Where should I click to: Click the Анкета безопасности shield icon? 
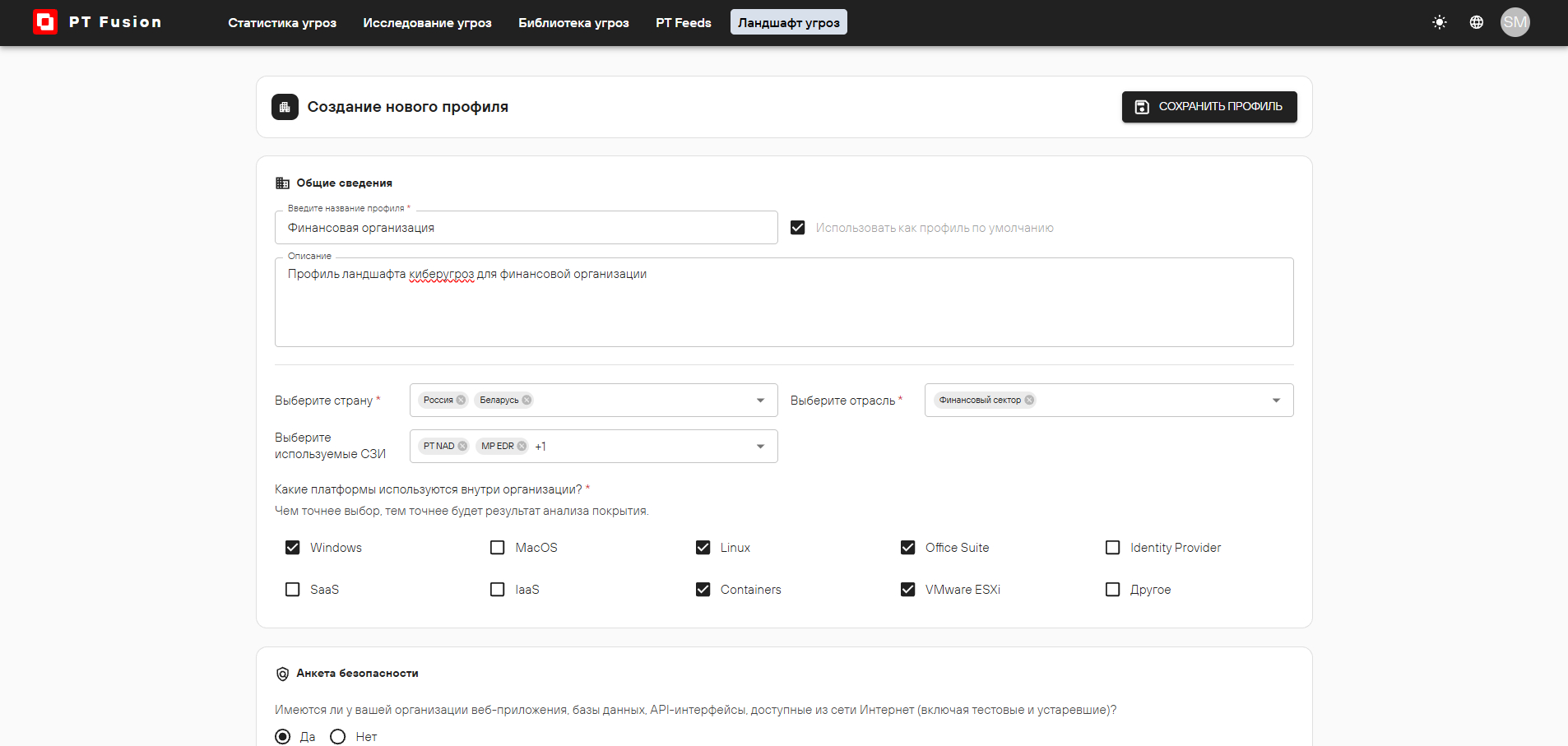coord(282,674)
